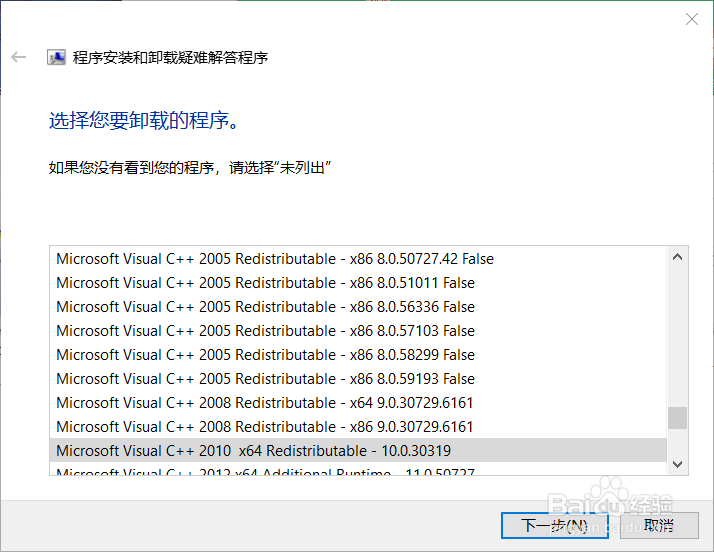Select Visual C++ 2005 x86 8.0.58299 False
714x552 pixels.
pos(358,355)
